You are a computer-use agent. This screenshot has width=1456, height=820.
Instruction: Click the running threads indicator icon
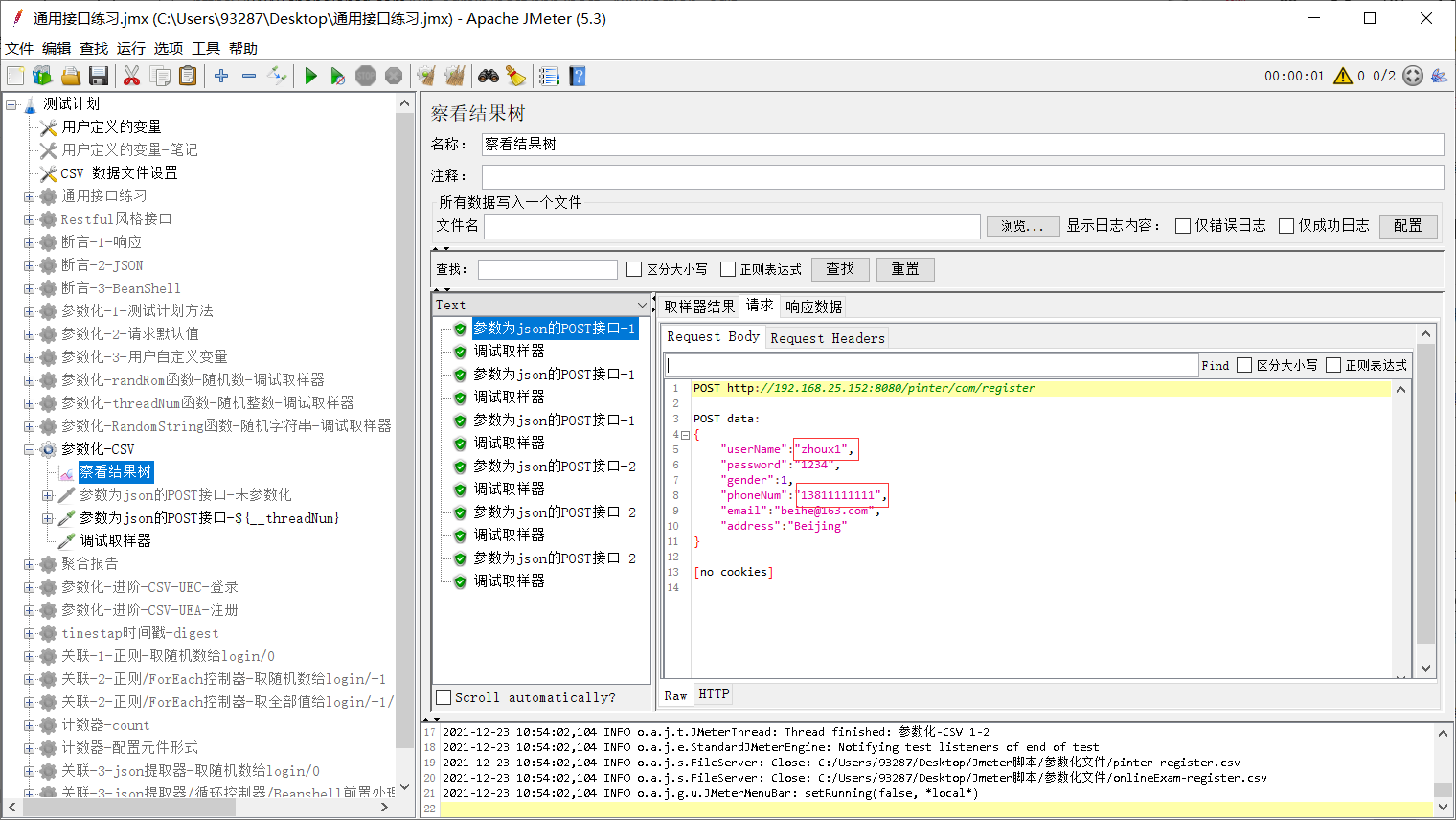pyautogui.click(x=1413, y=76)
